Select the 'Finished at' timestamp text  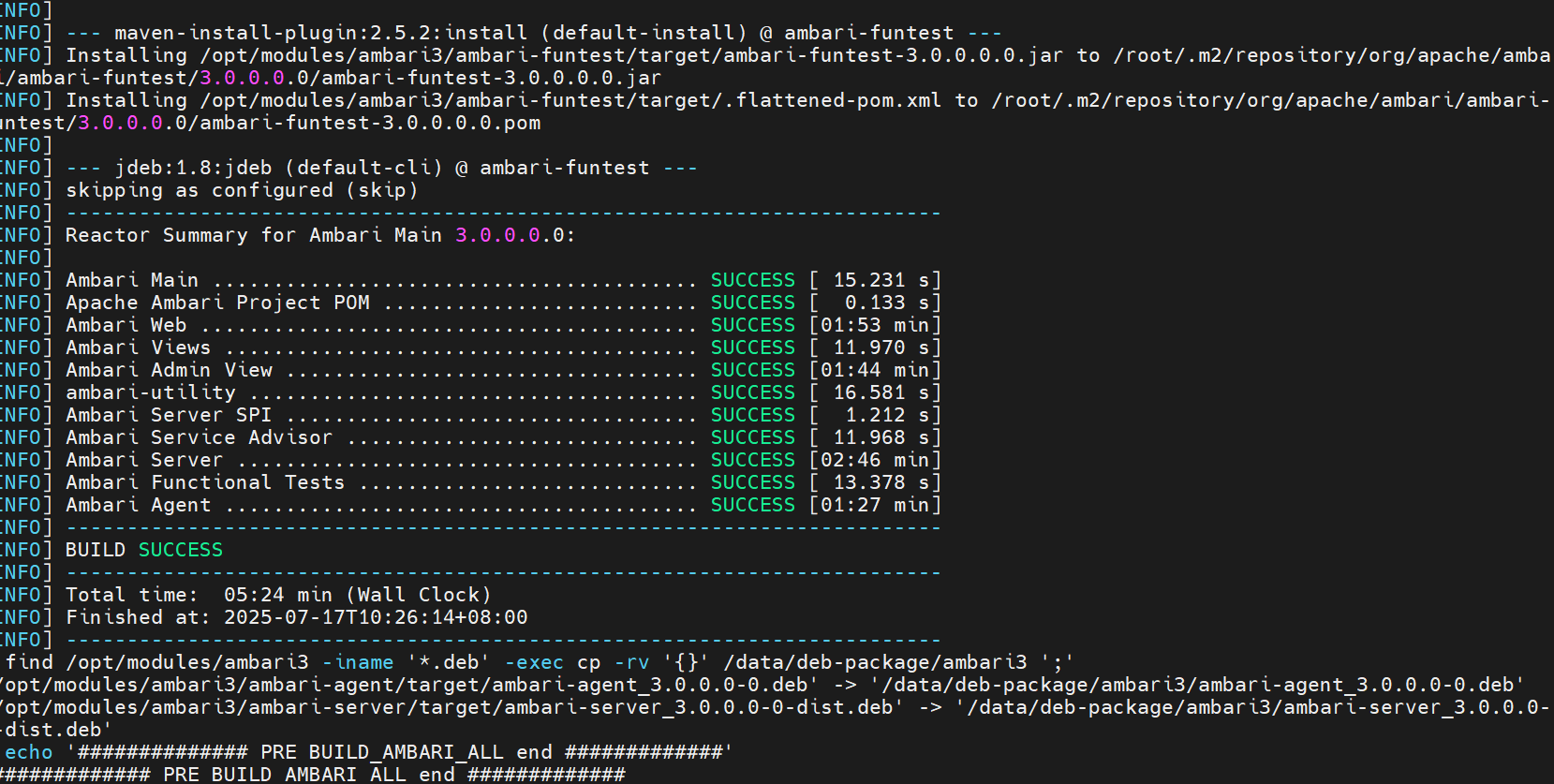(297, 617)
